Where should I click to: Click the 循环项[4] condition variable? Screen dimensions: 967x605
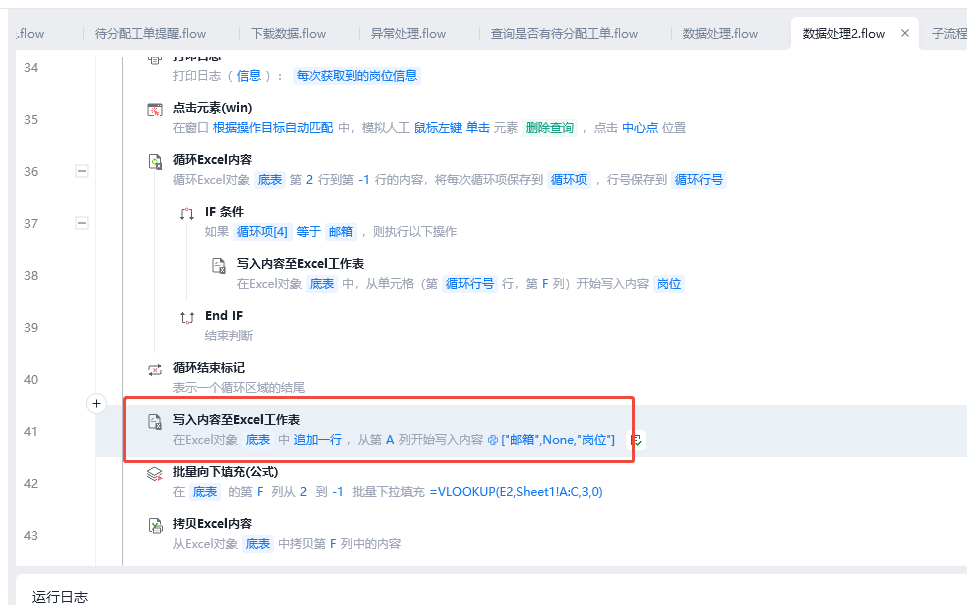(x=262, y=232)
